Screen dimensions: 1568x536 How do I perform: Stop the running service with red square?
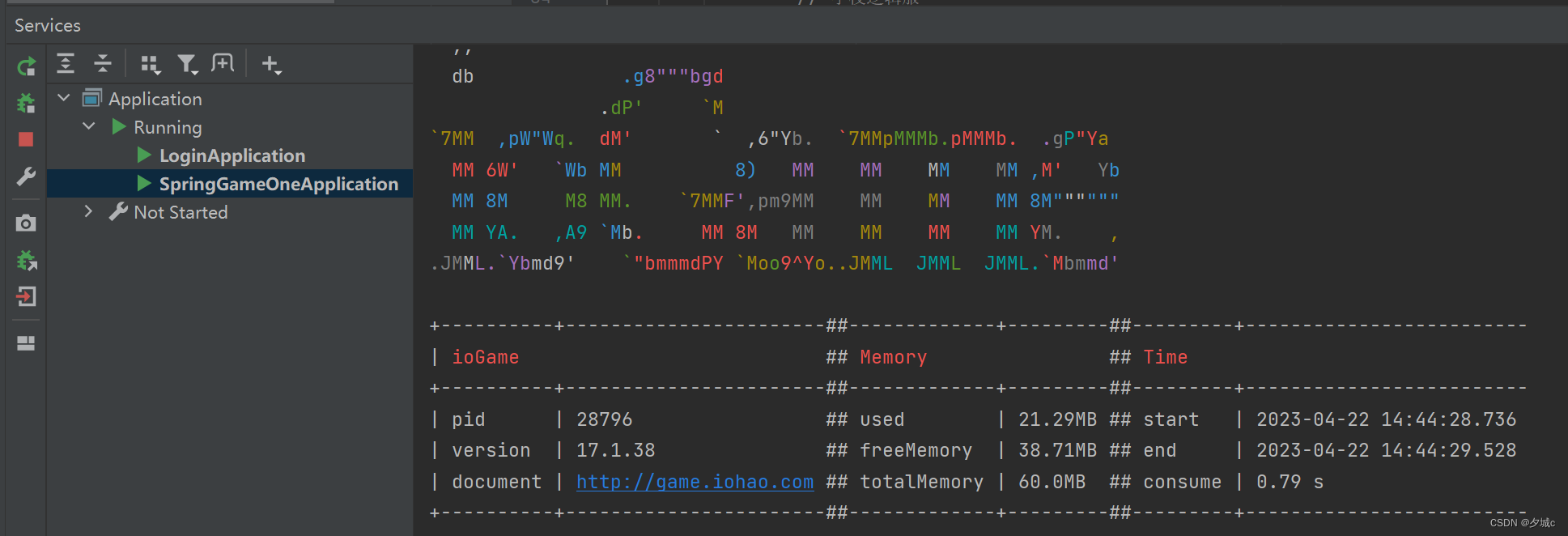26,139
